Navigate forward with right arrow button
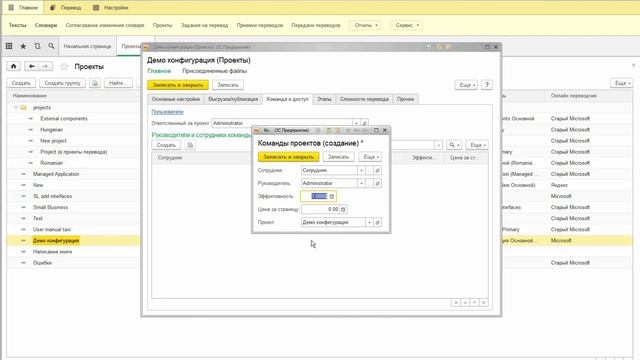Image resolution: width=640 pixels, height=360 pixels. point(46,66)
